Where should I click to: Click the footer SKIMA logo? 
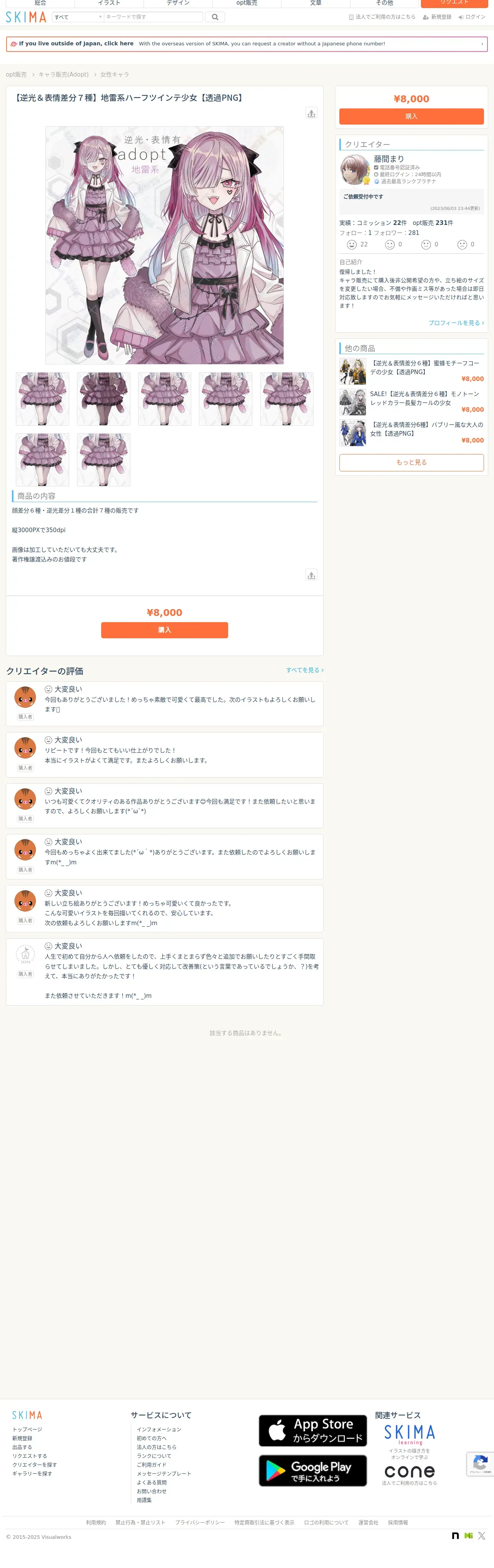27,1415
